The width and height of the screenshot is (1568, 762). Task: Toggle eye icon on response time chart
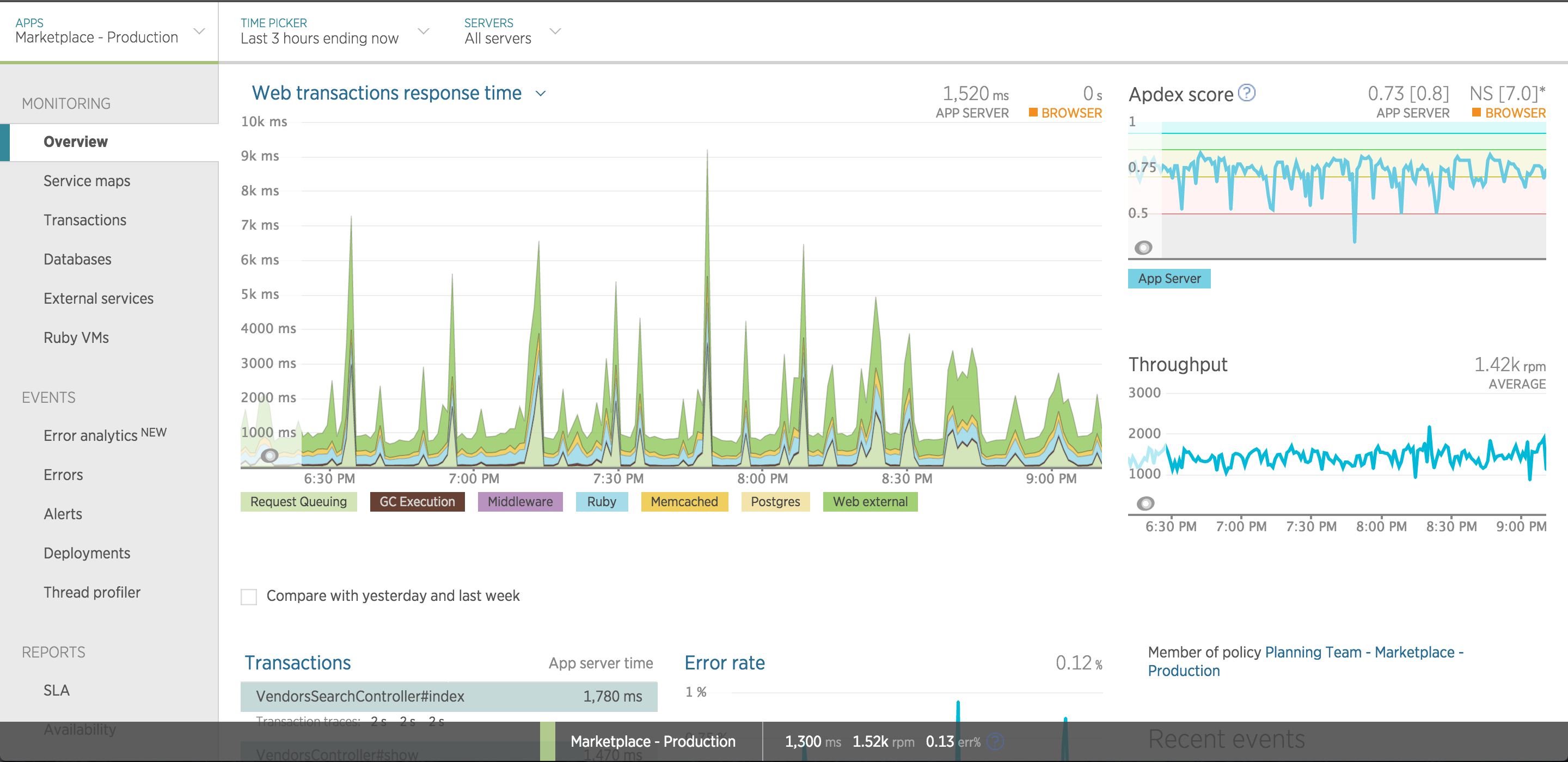[x=269, y=454]
